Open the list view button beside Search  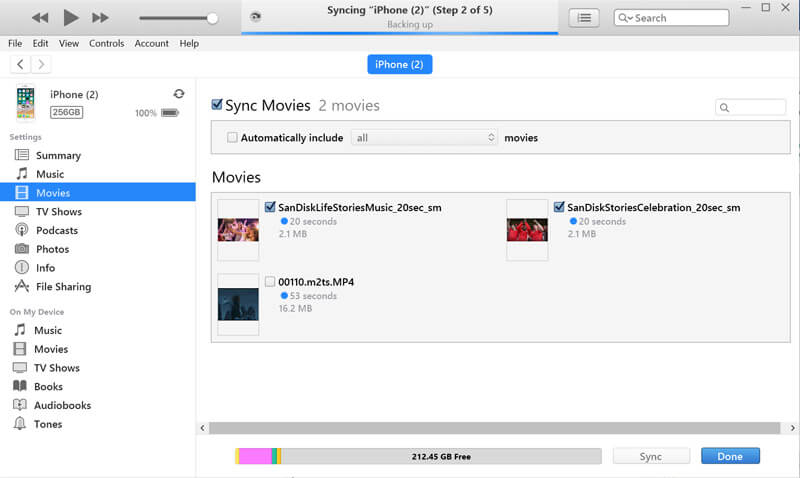click(584, 18)
